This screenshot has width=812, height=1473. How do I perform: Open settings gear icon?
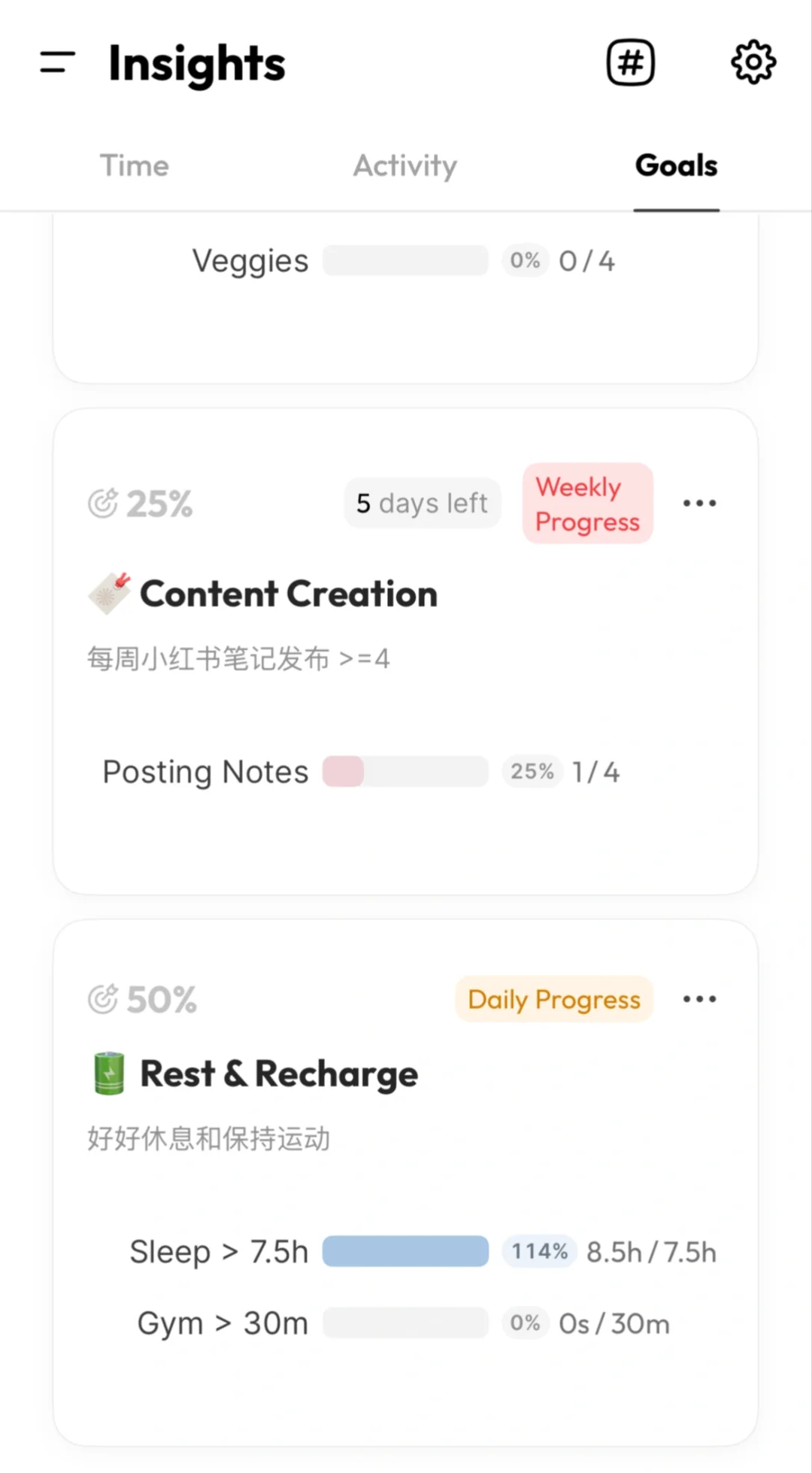tap(753, 62)
